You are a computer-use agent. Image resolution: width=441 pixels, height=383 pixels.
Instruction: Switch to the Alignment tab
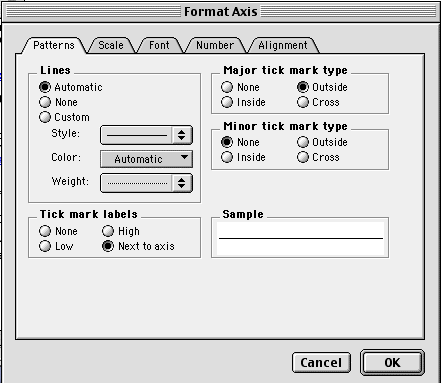[283, 45]
